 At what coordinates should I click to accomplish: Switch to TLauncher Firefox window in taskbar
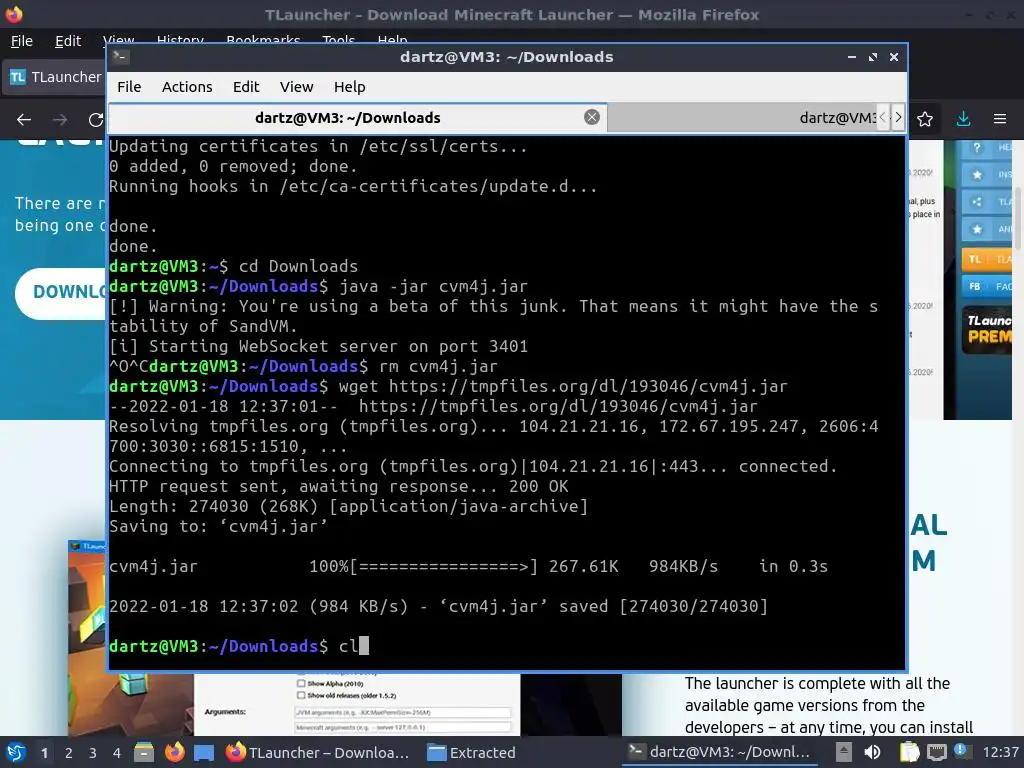click(x=318, y=752)
